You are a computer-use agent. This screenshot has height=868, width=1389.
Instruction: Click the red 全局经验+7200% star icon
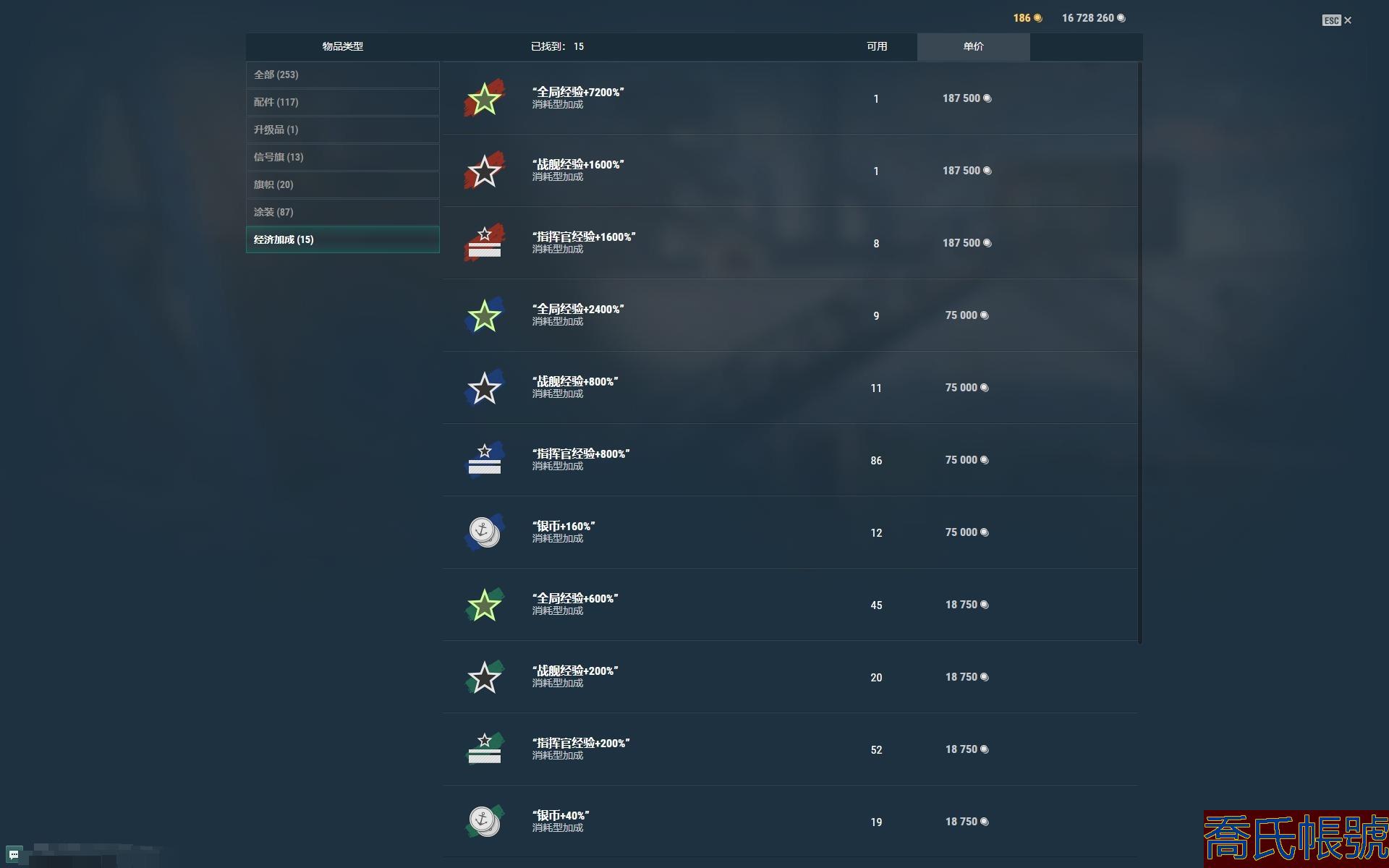pos(484,98)
